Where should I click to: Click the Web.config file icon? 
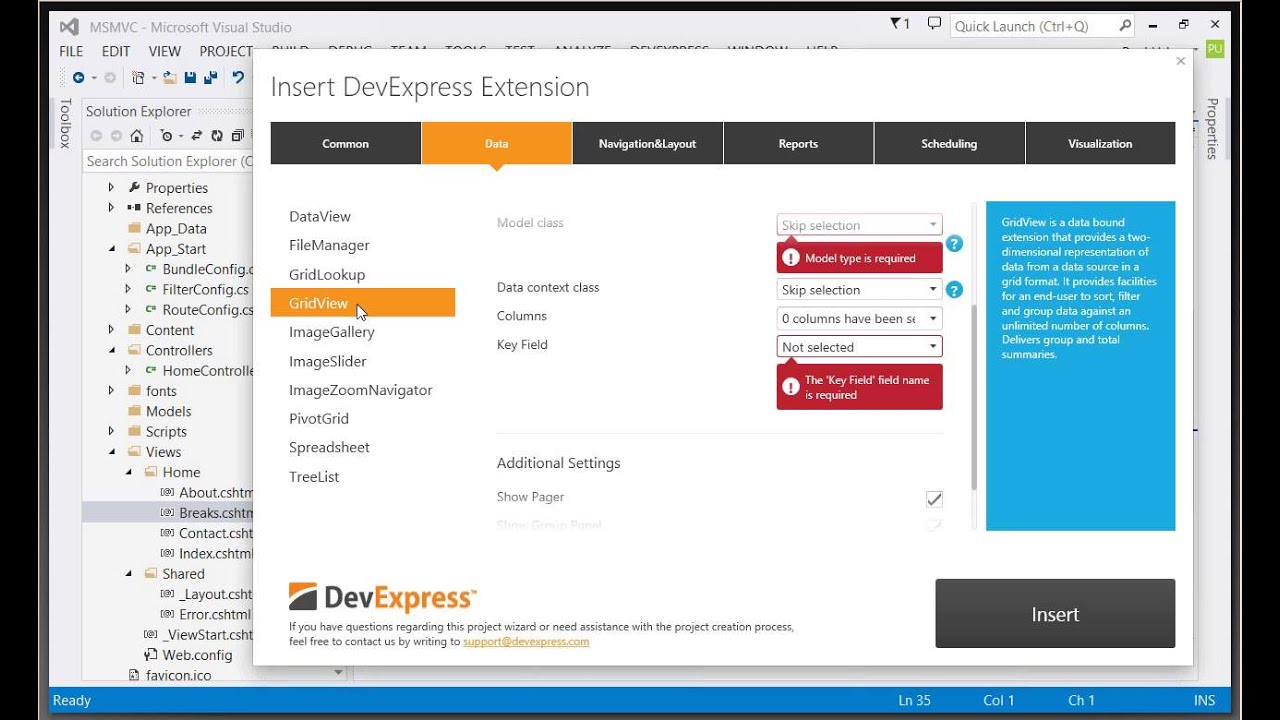coord(151,655)
